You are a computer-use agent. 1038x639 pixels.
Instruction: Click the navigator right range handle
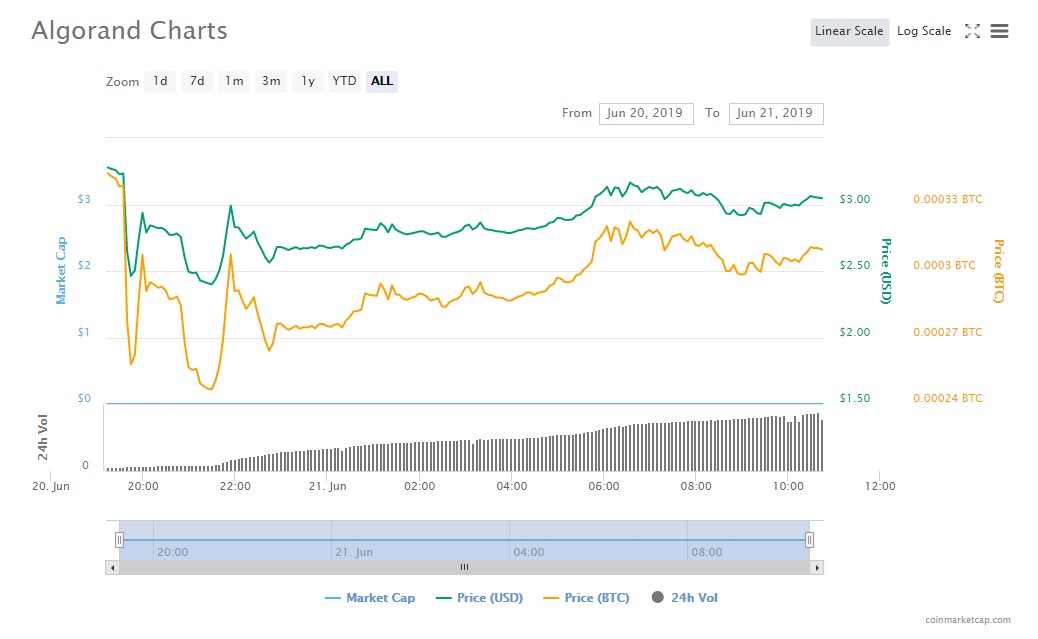pos(809,540)
